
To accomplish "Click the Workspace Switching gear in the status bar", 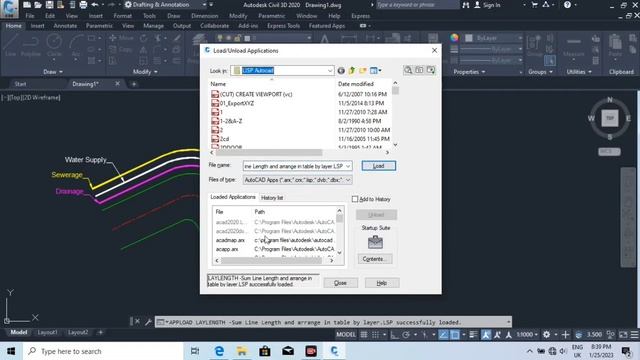I will tap(547, 335).
